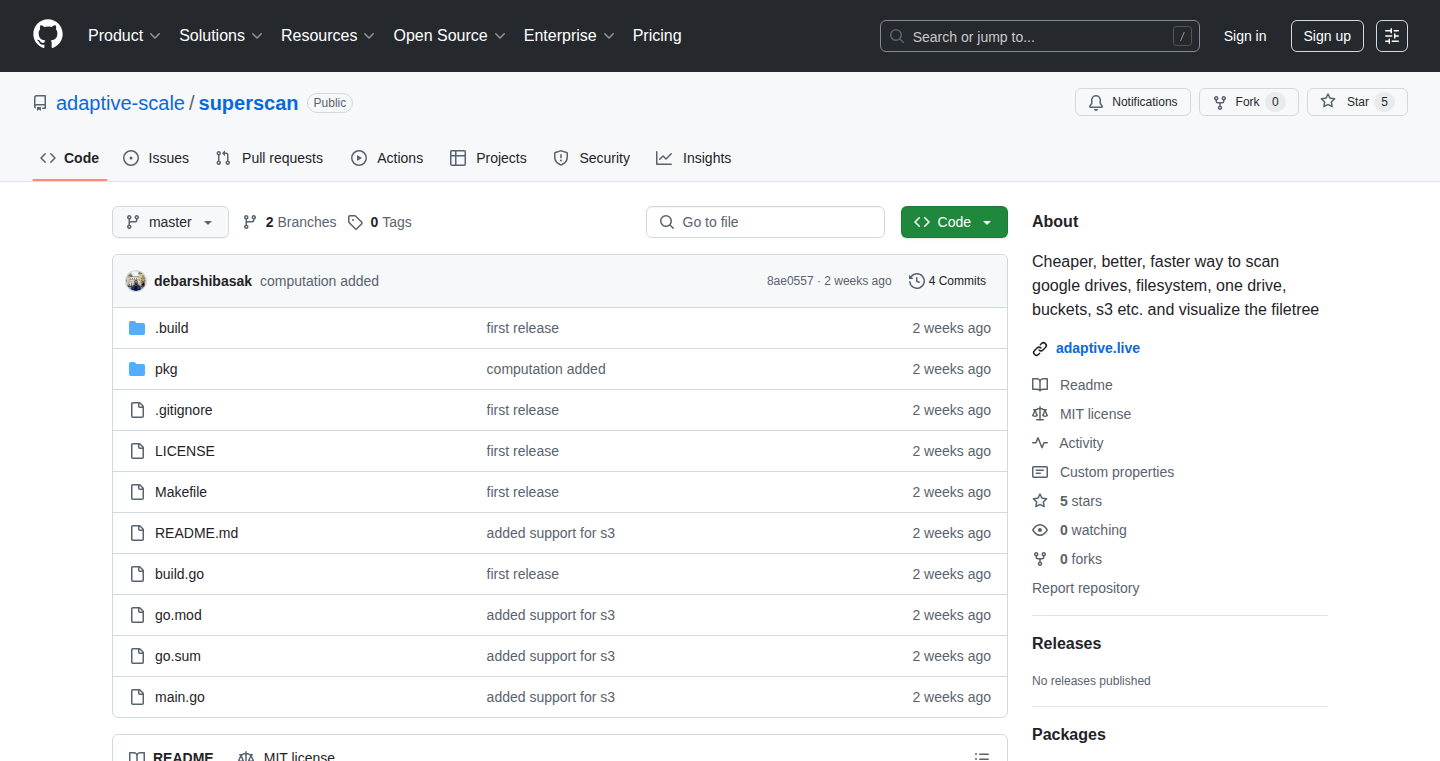
Task: Click the file icon beside build.go
Action: 137,574
